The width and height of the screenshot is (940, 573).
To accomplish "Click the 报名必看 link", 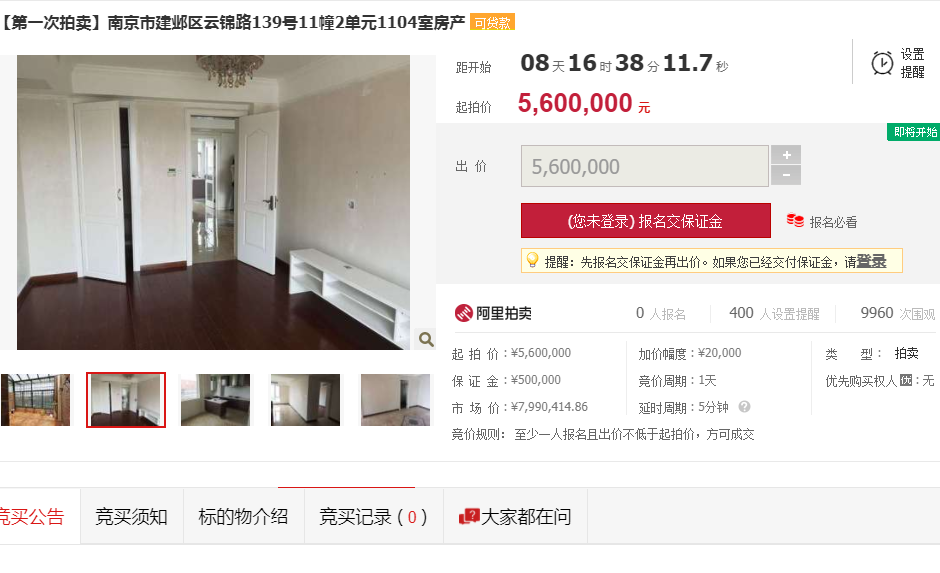I will (833, 222).
